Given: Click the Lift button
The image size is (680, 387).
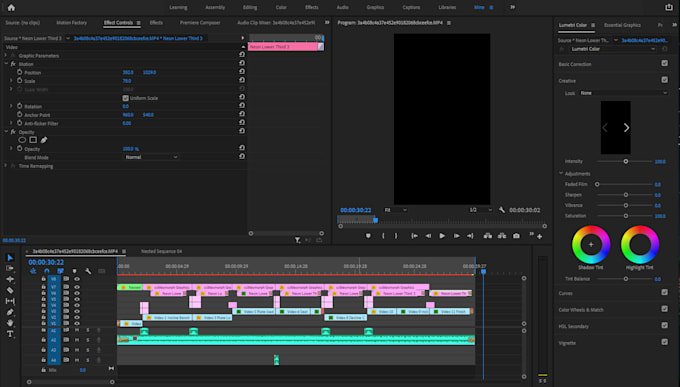Looking at the screenshot, I should point(488,236).
